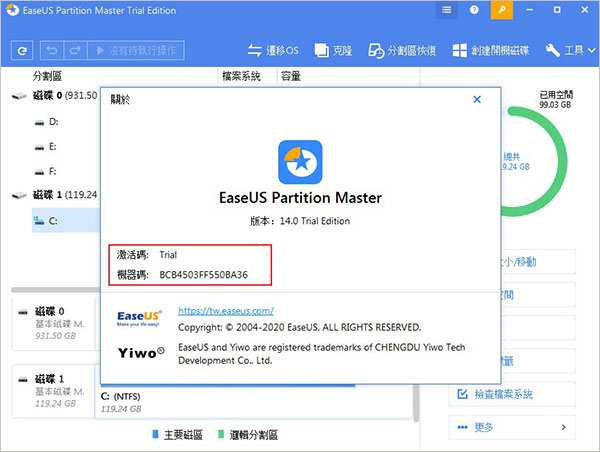Click the green used-space ring chart
This screenshot has width=600, height=452.
560,163
